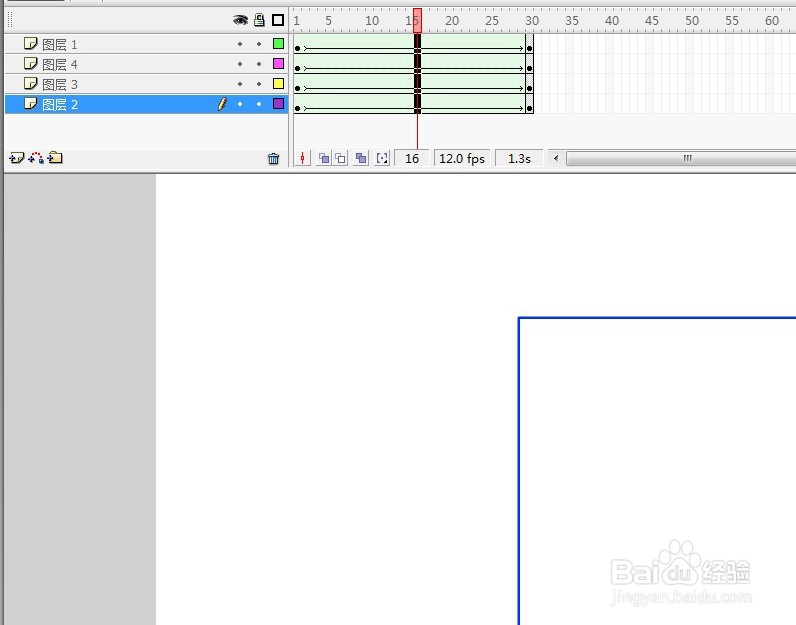The width and height of the screenshot is (796, 625).
Task: Toggle lock dot for 图层 2
Action: [259, 104]
